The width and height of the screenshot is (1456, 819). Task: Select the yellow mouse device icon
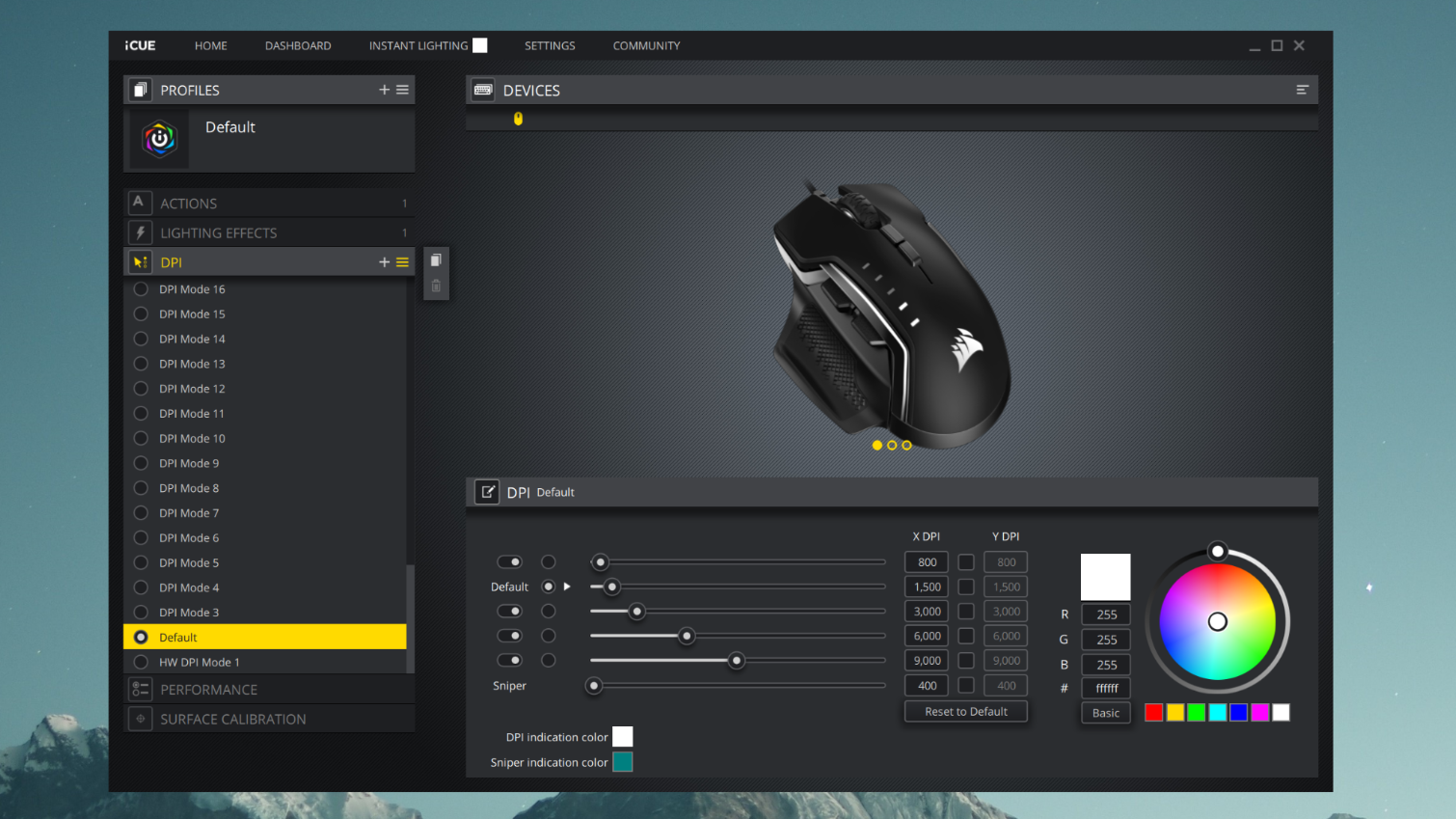coord(518,119)
